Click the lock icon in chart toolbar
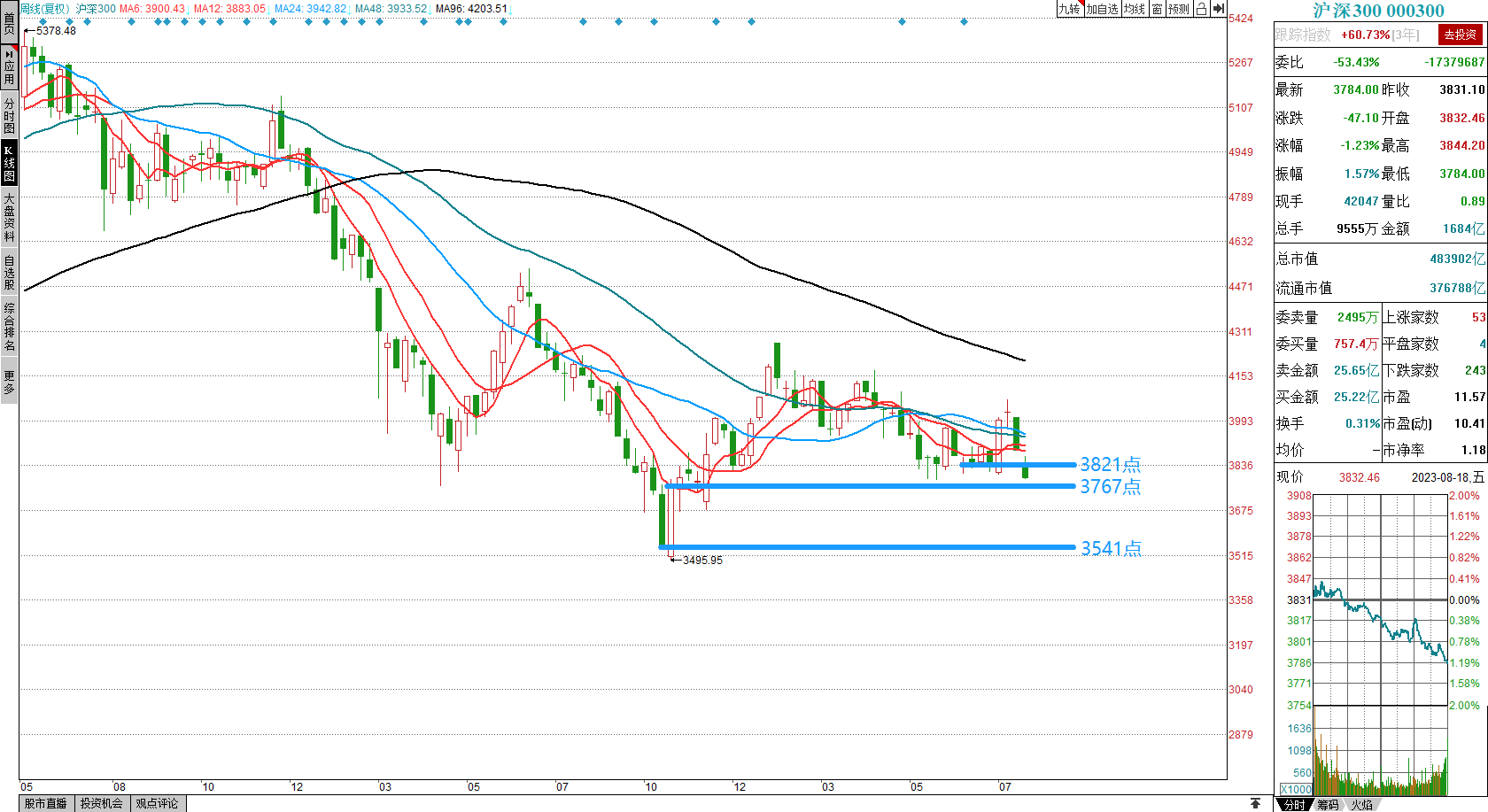 (1201, 9)
